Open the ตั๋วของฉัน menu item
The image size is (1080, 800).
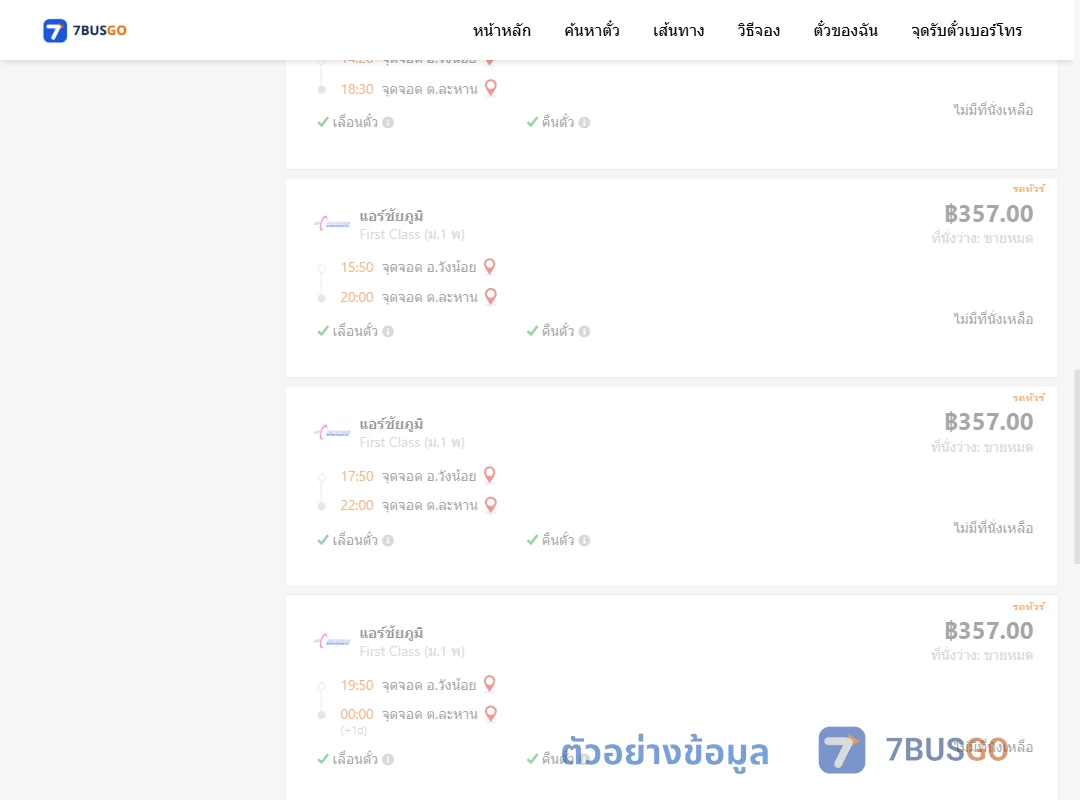click(845, 30)
